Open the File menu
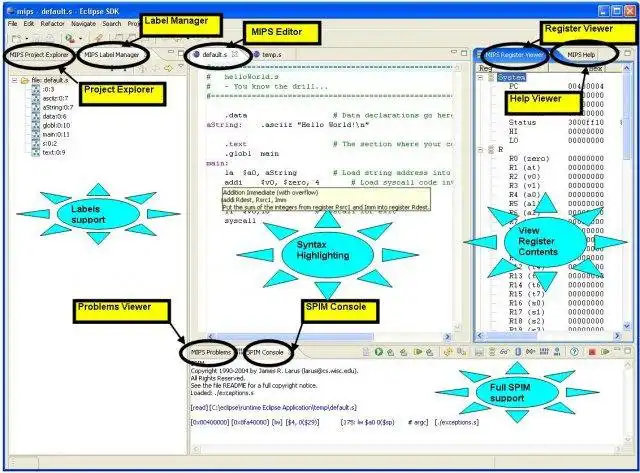Viewport: 640px width, 473px height. point(13,24)
